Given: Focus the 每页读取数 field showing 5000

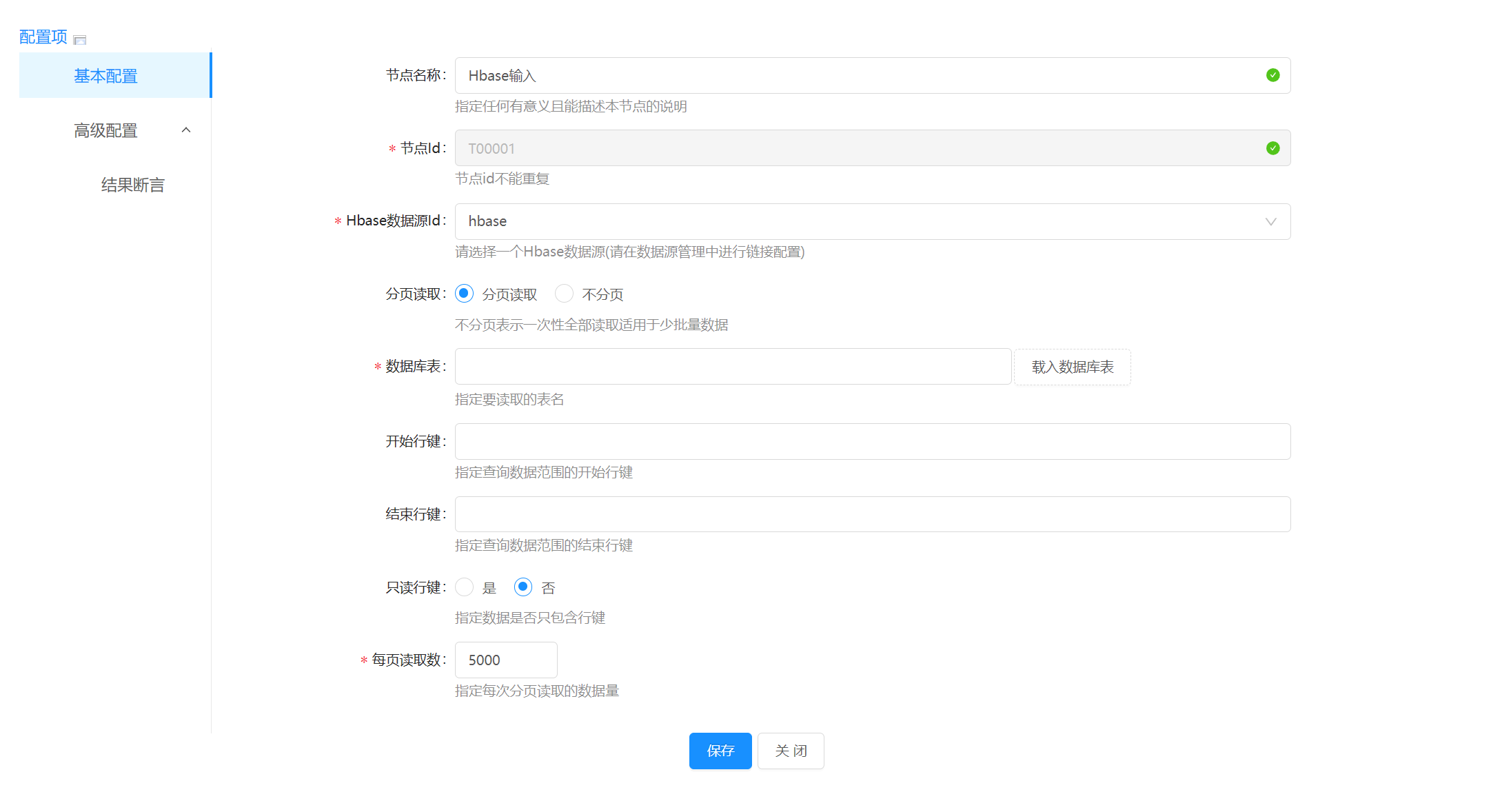Looking at the screenshot, I should click(505, 660).
